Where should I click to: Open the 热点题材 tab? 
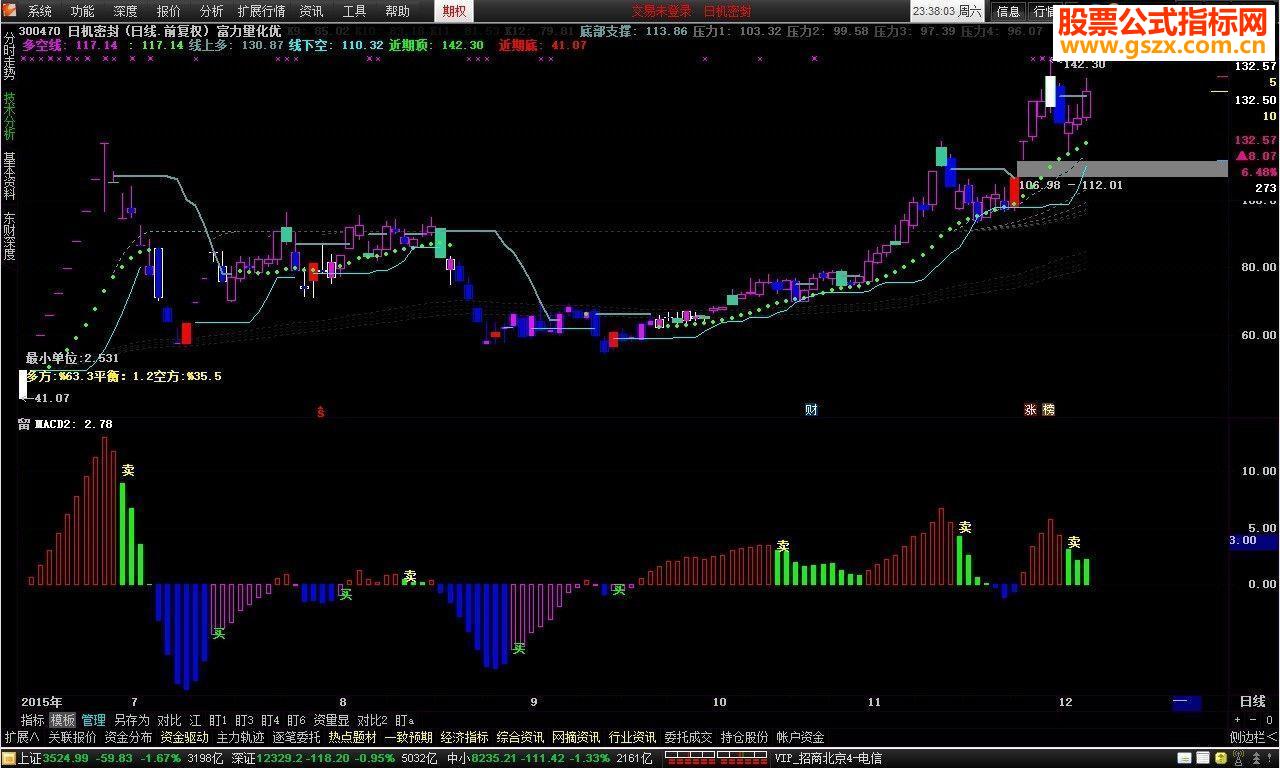352,737
